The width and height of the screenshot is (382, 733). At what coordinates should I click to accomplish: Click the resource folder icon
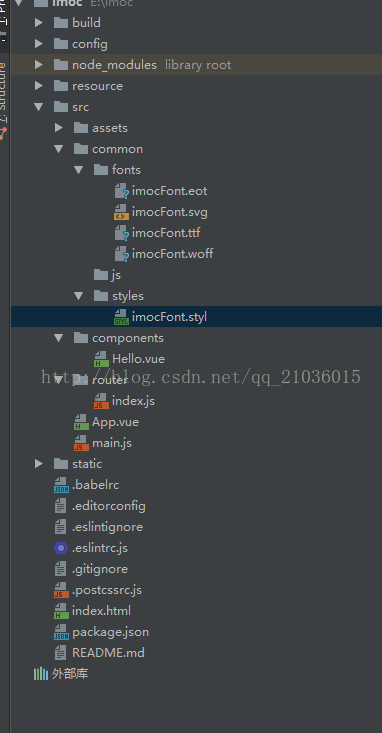point(61,86)
